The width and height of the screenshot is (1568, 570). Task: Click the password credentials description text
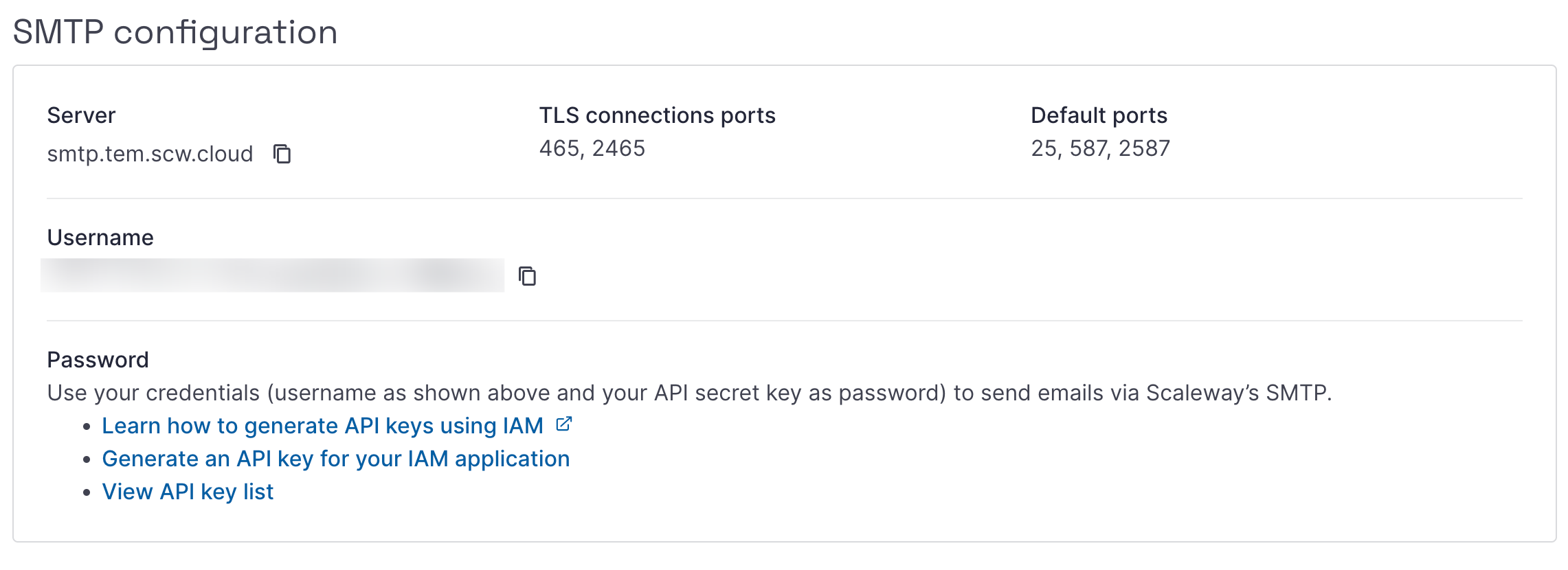[689, 393]
